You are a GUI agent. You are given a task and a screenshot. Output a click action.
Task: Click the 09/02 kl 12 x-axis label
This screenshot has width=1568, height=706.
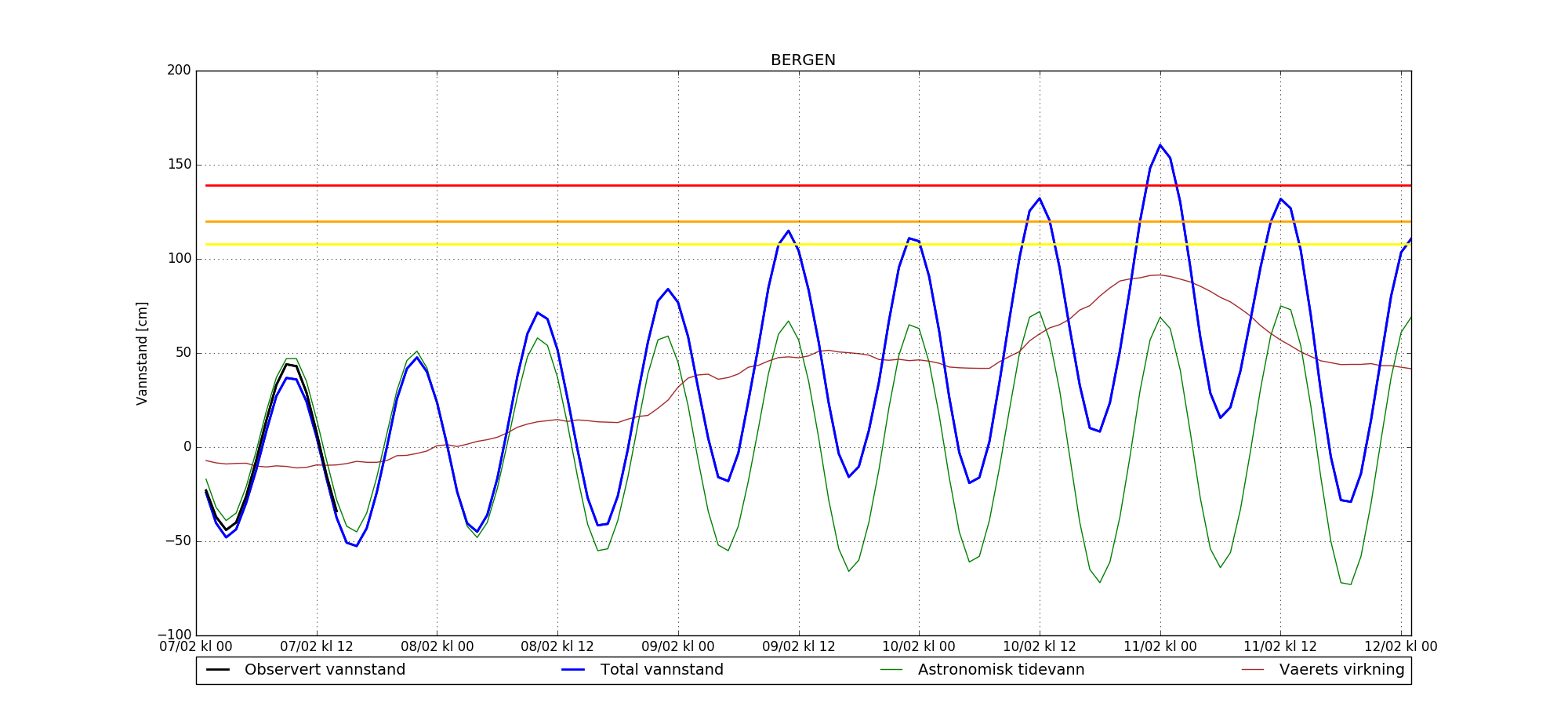[799, 647]
